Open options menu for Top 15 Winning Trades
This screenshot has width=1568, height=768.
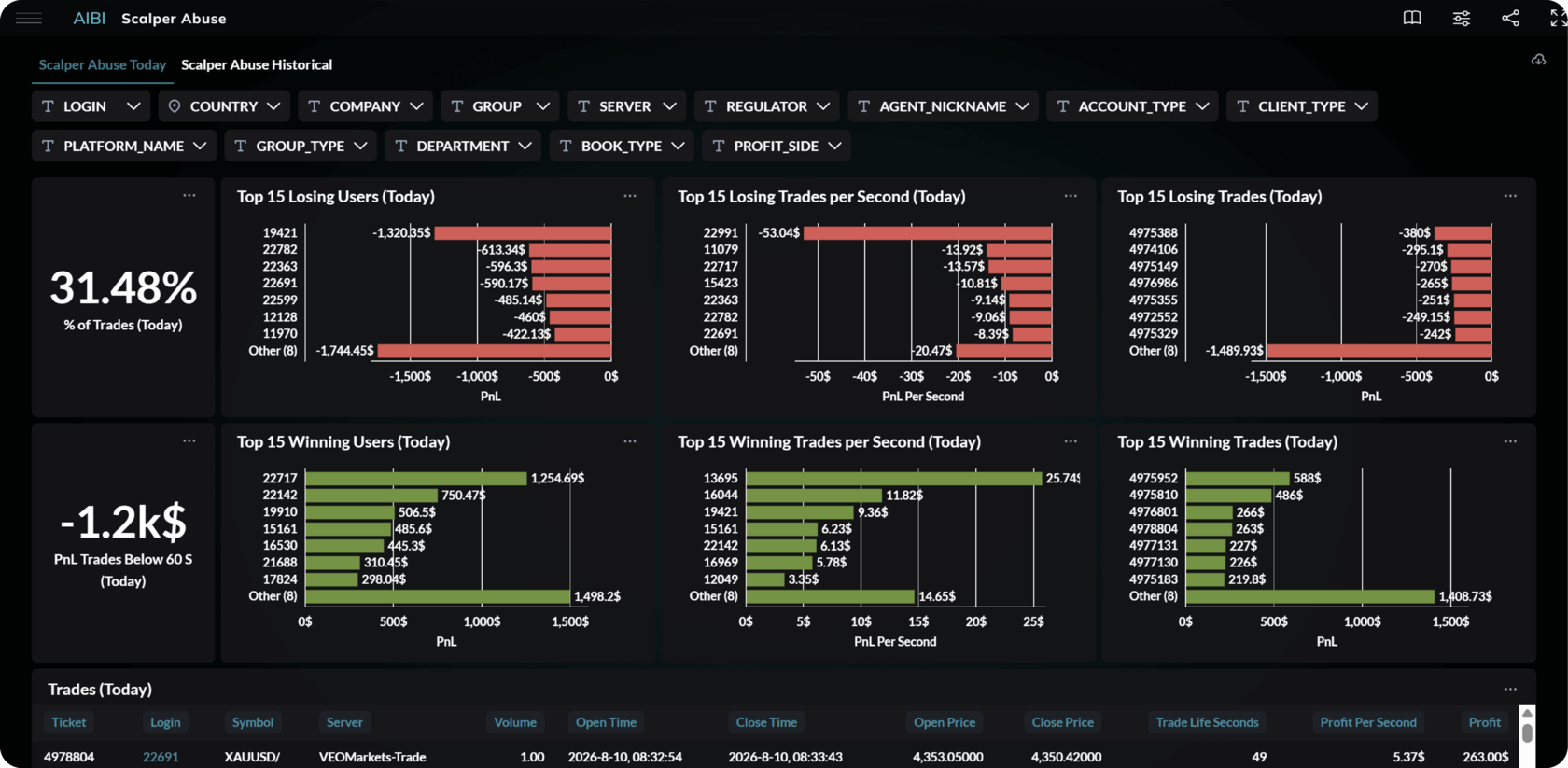(x=1510, y=441)
